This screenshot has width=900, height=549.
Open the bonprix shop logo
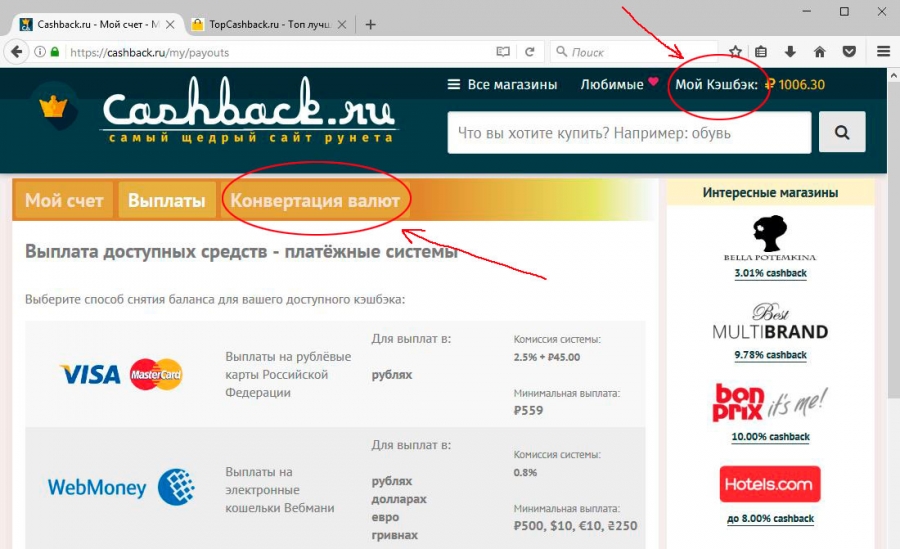[770, 403]
